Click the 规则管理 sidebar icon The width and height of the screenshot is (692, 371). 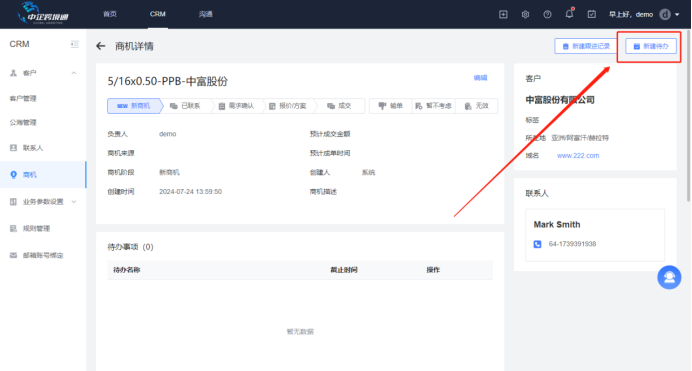13,229
